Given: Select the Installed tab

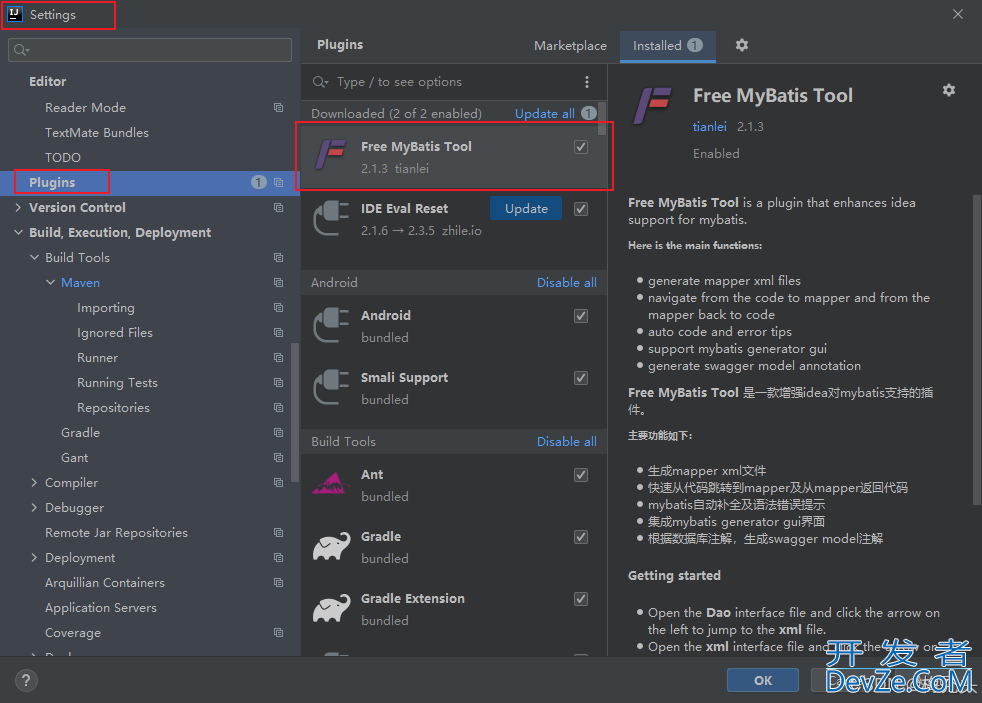Looking at the screenshot, I should pos(668,46).
